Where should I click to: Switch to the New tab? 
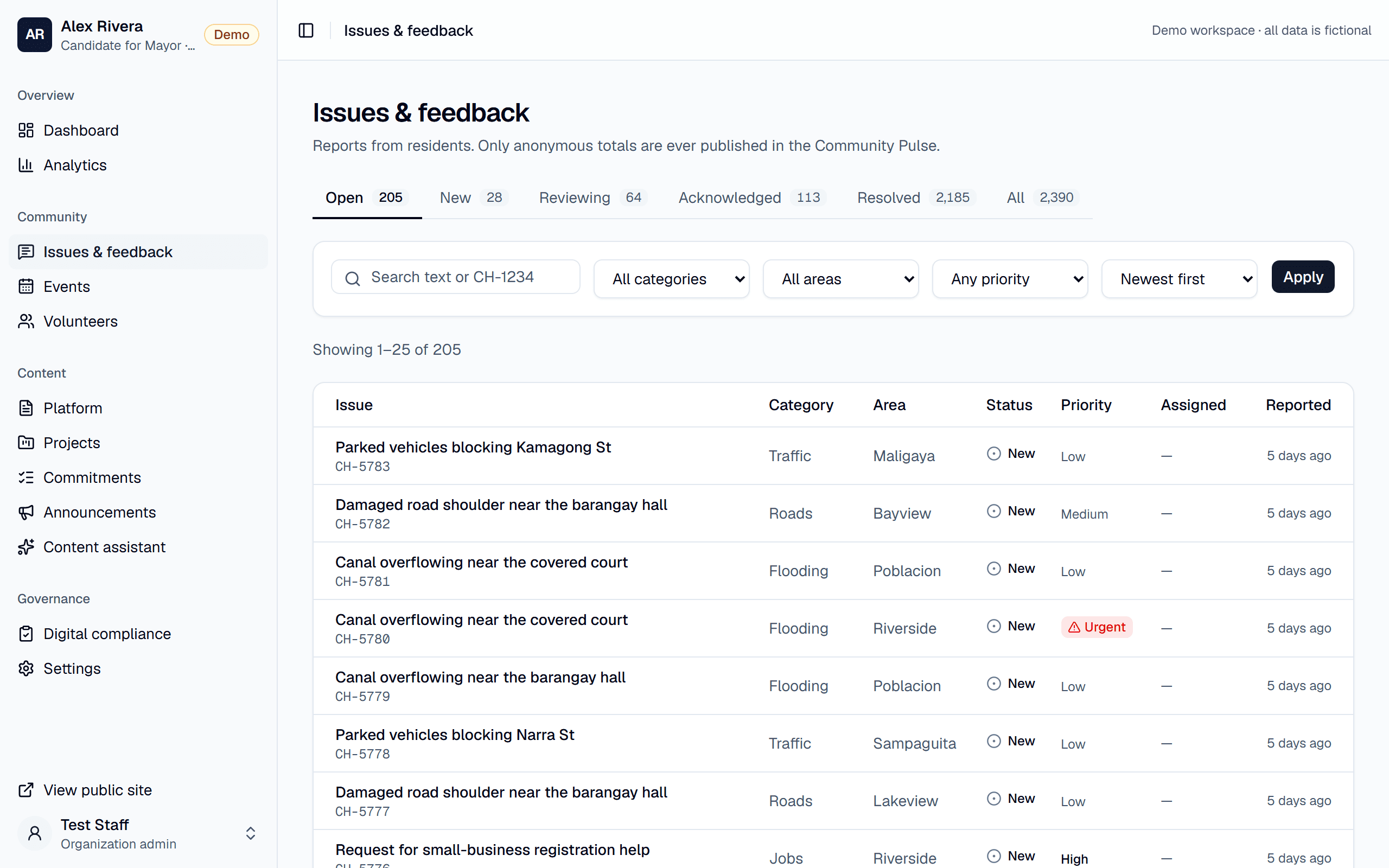[x=474, y=197]
